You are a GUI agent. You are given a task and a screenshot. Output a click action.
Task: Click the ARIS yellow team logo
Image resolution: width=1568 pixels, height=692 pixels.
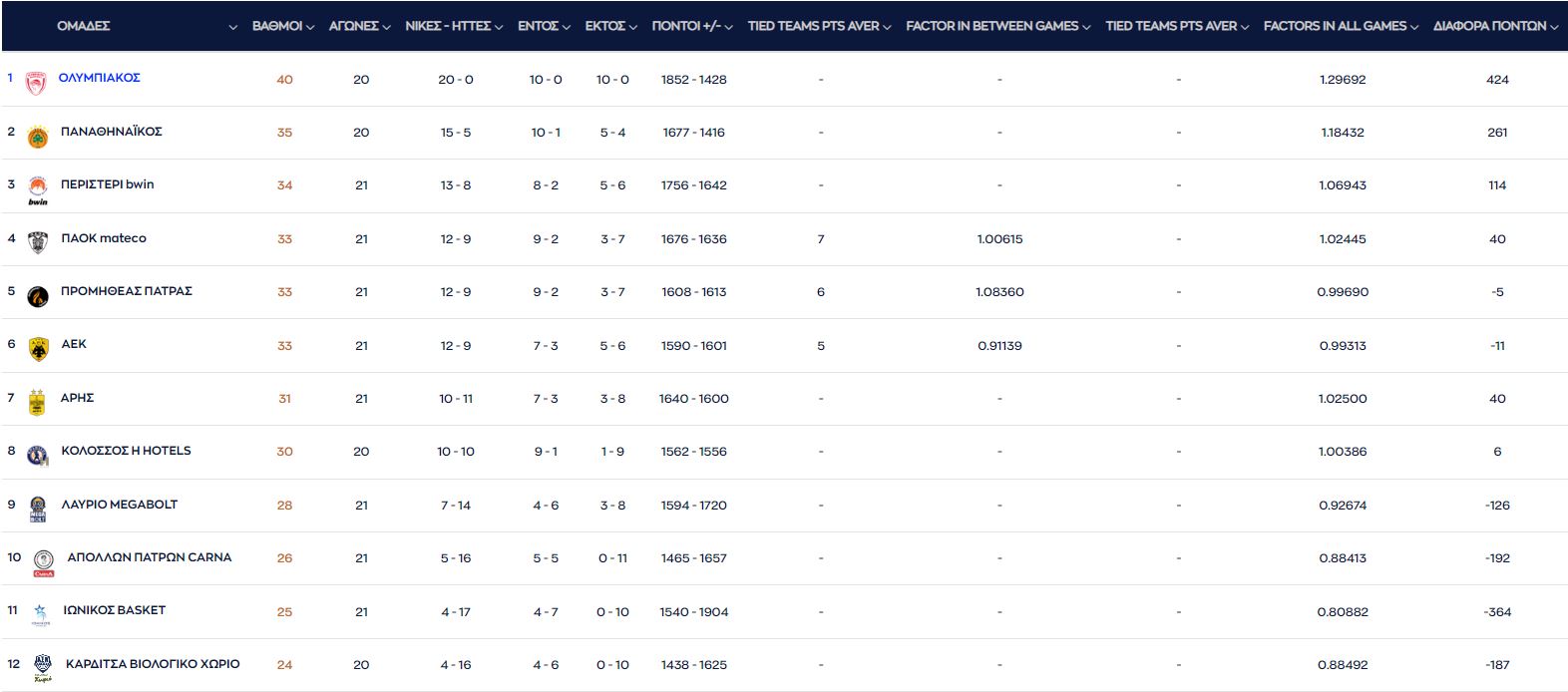tap(37, 402)
